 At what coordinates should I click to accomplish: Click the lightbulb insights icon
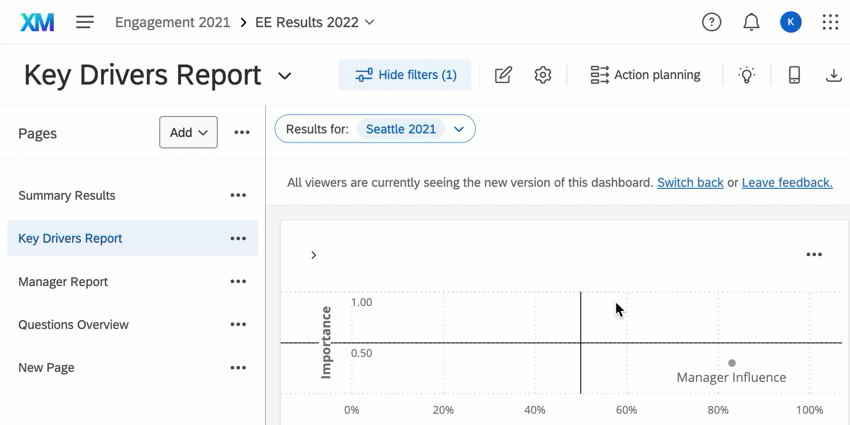747,75
